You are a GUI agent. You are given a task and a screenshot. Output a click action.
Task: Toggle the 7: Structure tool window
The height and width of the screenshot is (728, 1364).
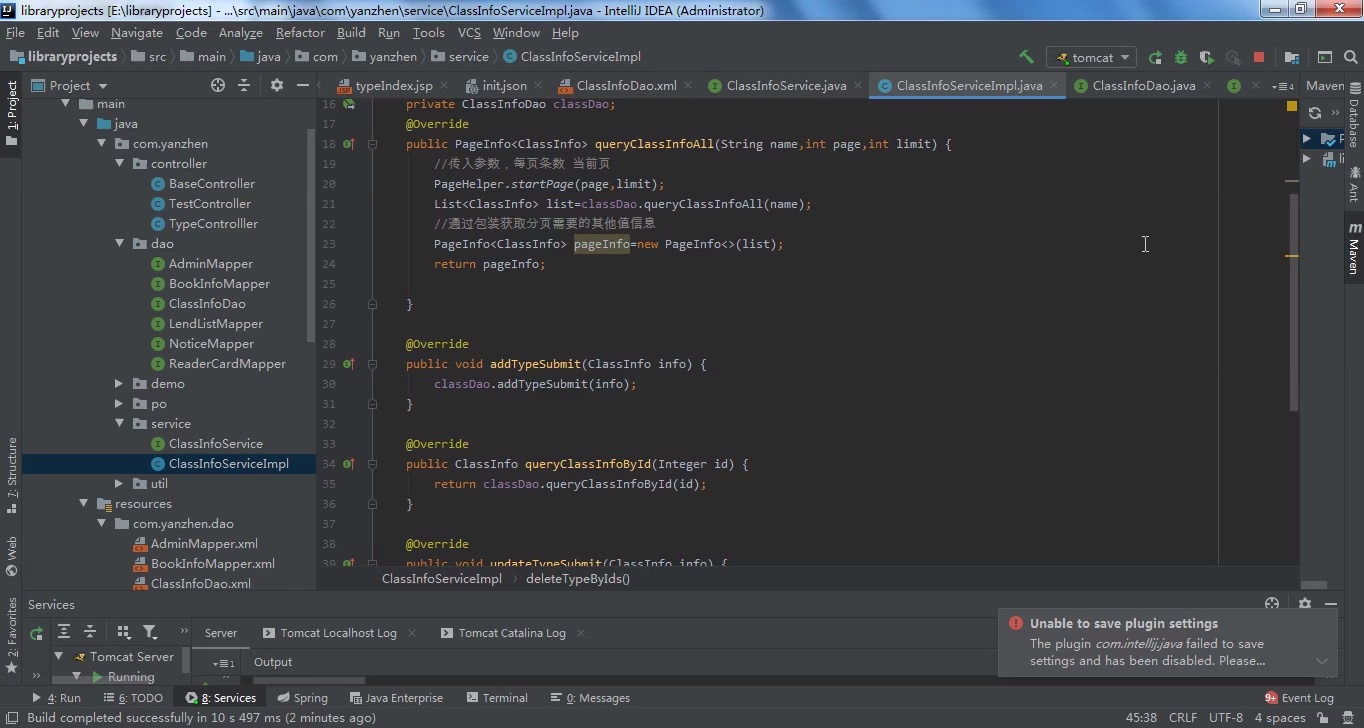point(12,474)
